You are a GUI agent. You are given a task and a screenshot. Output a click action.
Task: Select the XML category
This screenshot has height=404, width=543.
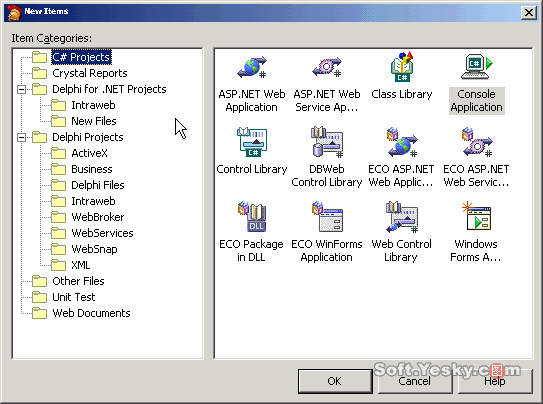point(81,265)
